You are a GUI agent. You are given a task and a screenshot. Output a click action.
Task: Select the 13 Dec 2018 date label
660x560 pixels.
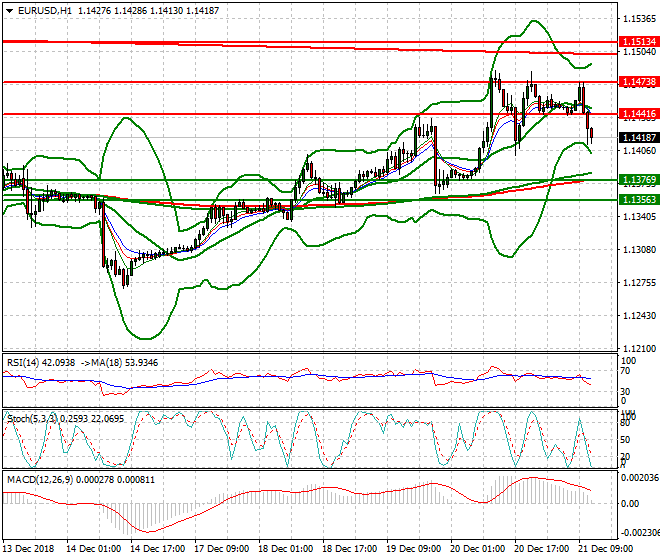coord(29,549)
